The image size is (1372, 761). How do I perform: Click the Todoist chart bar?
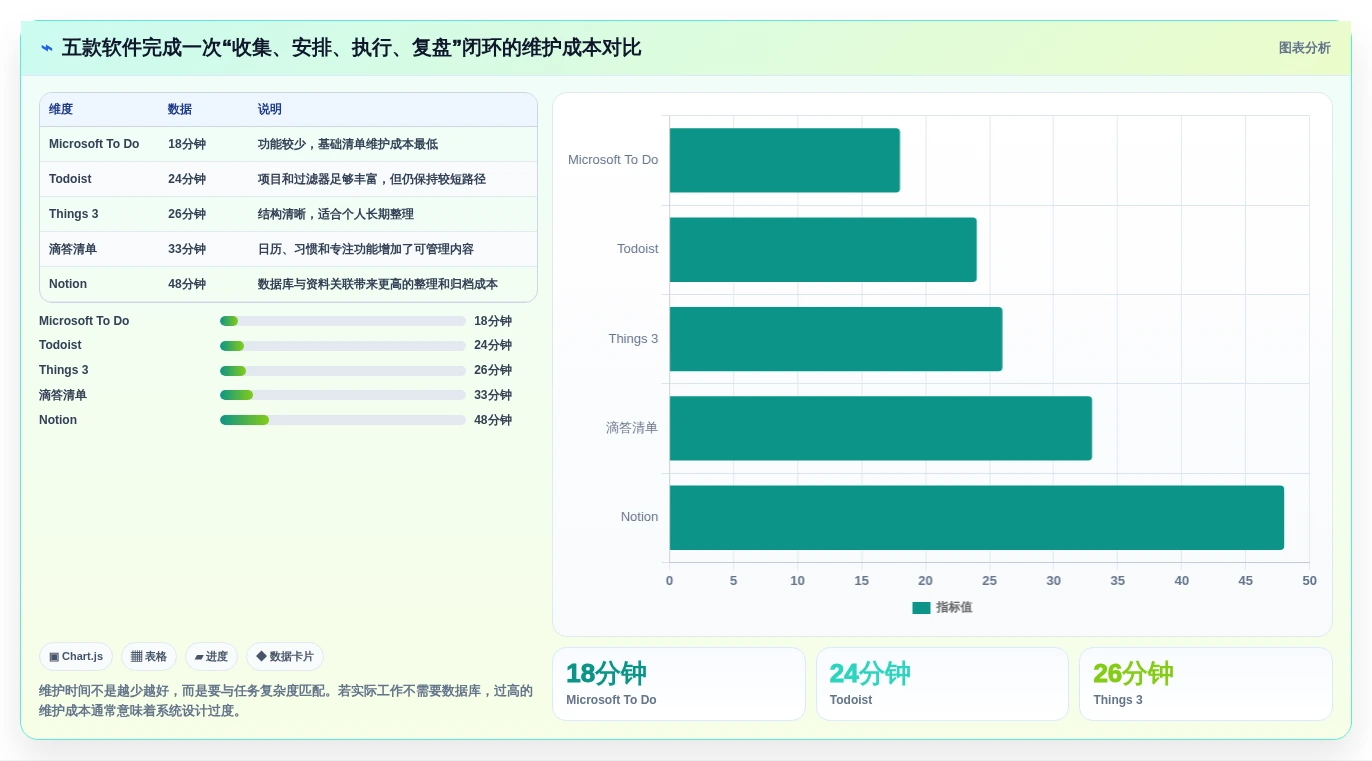tap(823, 250)
